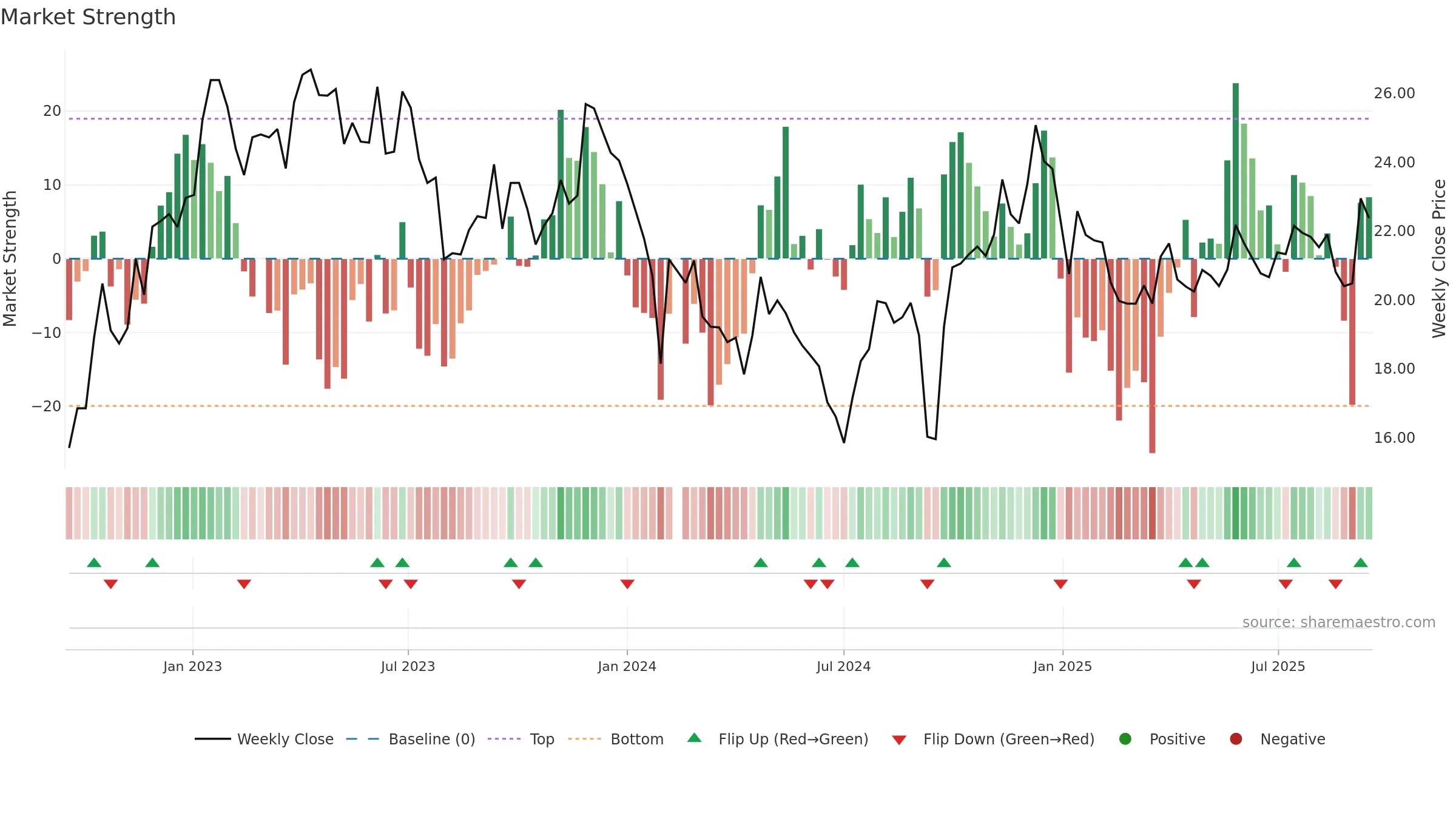The image size is (1456, 819).
Task: Click the earliest Flip Up marker before Jan 2023
Action: point(94,562)
